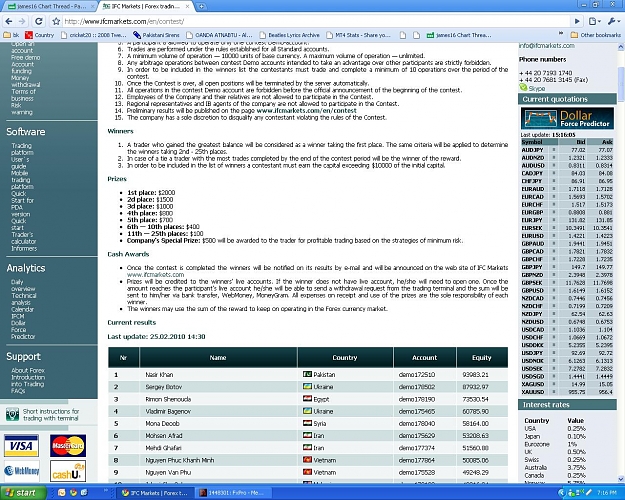Switch to IFC Markets taskbar window button

(157, 493)
